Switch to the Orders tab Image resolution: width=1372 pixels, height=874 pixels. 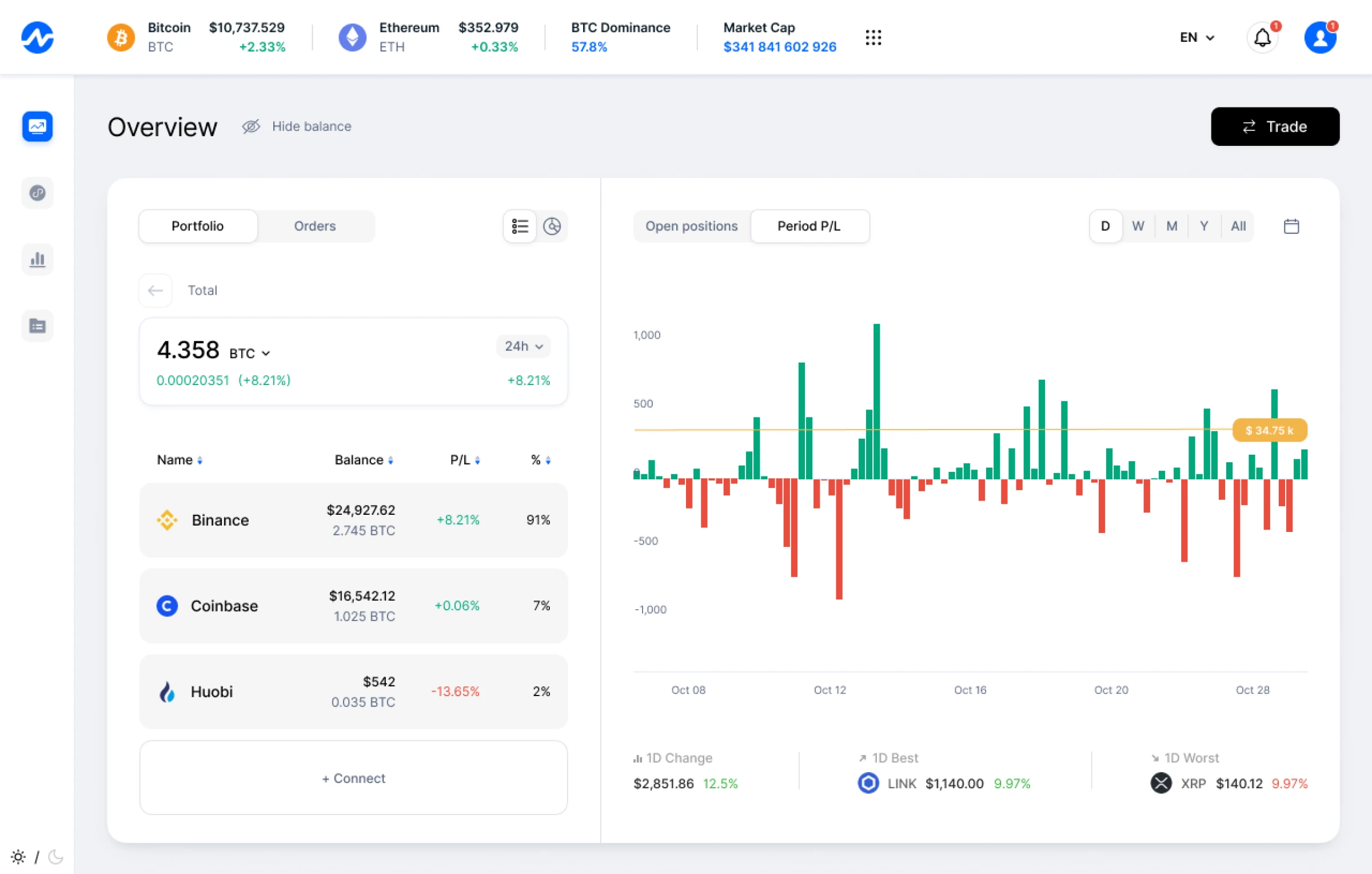pos(315,227)
